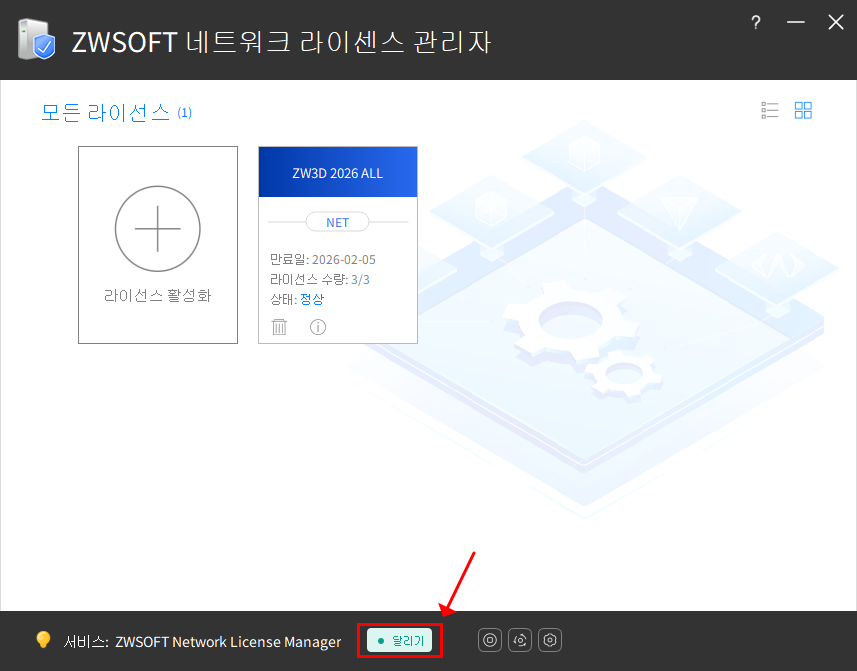Click the 라이선스 활성화 card

click(x=157, y=244)
